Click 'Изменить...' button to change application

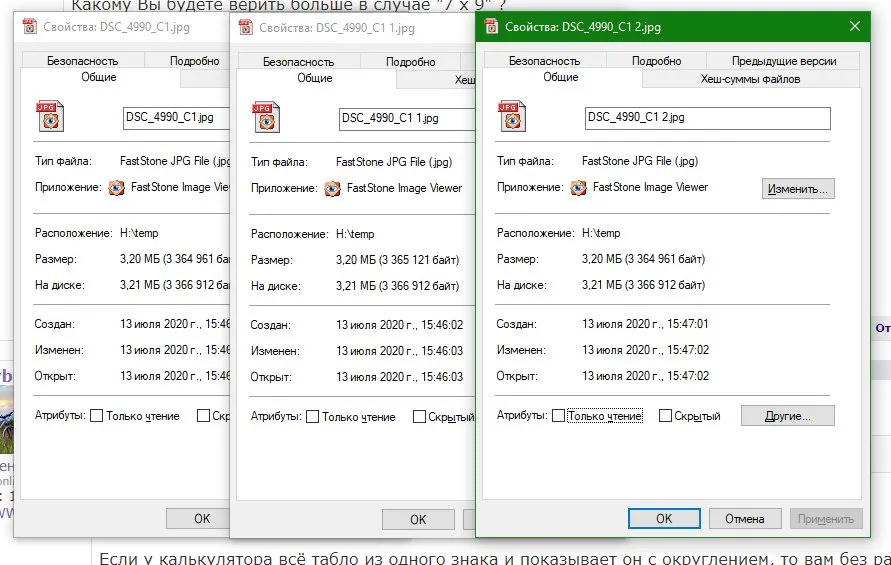pyautogui.click(x=798, y=189)
